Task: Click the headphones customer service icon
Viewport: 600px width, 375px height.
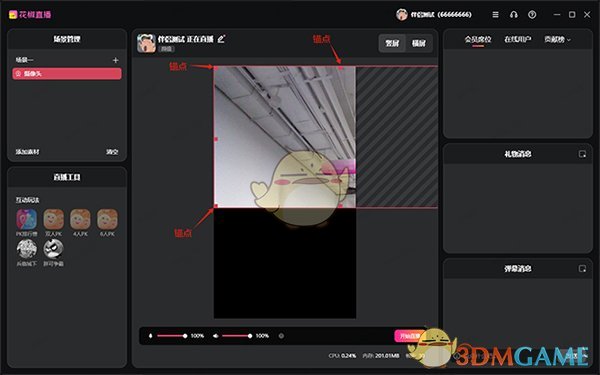Action: [514, 15]
